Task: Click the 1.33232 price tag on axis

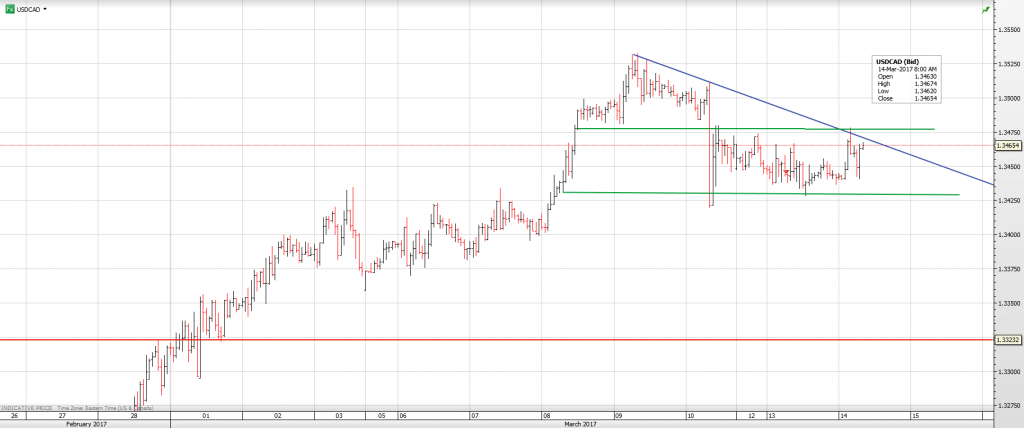Action: (x=1008, y=340)
